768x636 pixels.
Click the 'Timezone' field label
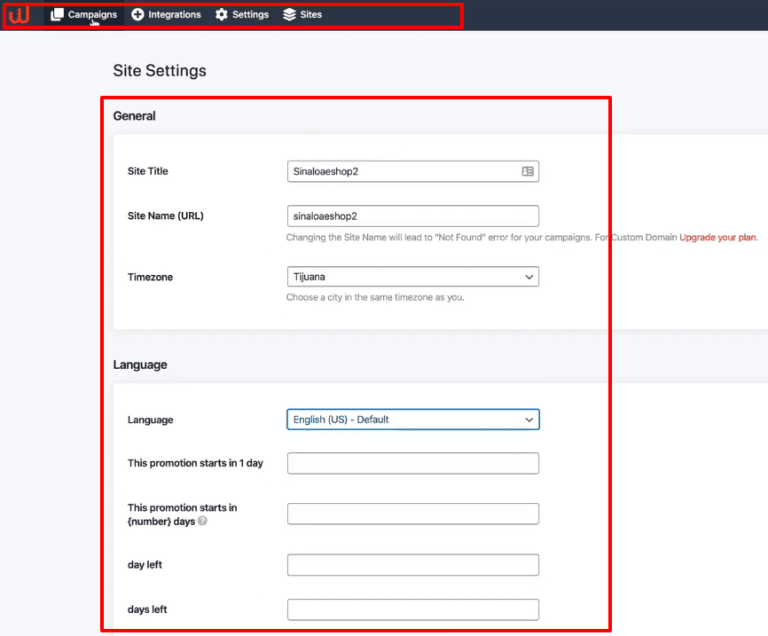point(150,277)
